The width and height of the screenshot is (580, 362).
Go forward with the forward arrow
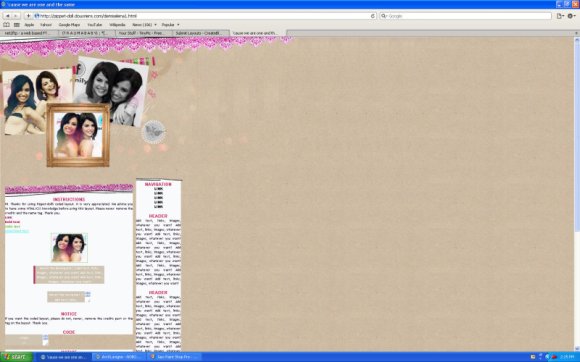pyautogui.click(x=16, y=16)
